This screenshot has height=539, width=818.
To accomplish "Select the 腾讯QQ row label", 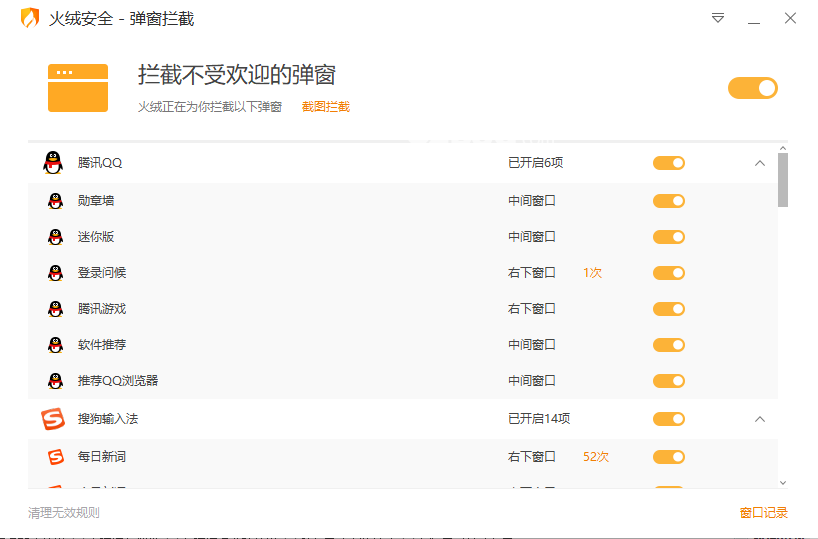I will (100, 163).
